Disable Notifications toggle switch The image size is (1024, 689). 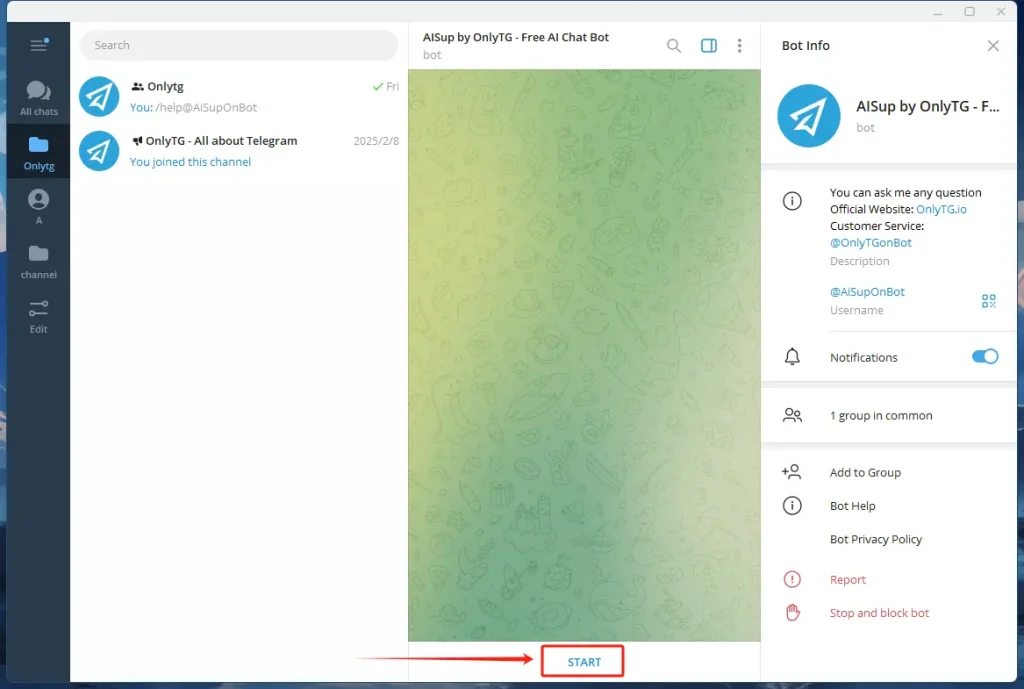[984, 357]
